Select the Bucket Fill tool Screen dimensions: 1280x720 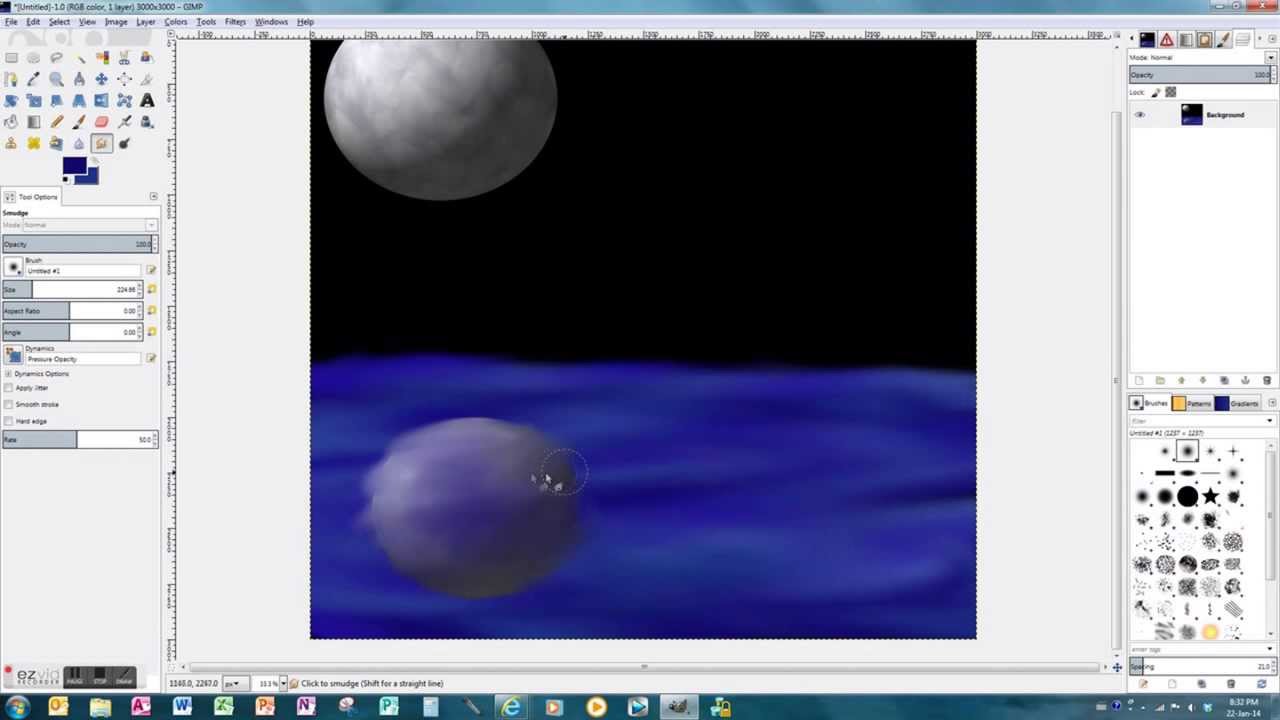point(11,121)
